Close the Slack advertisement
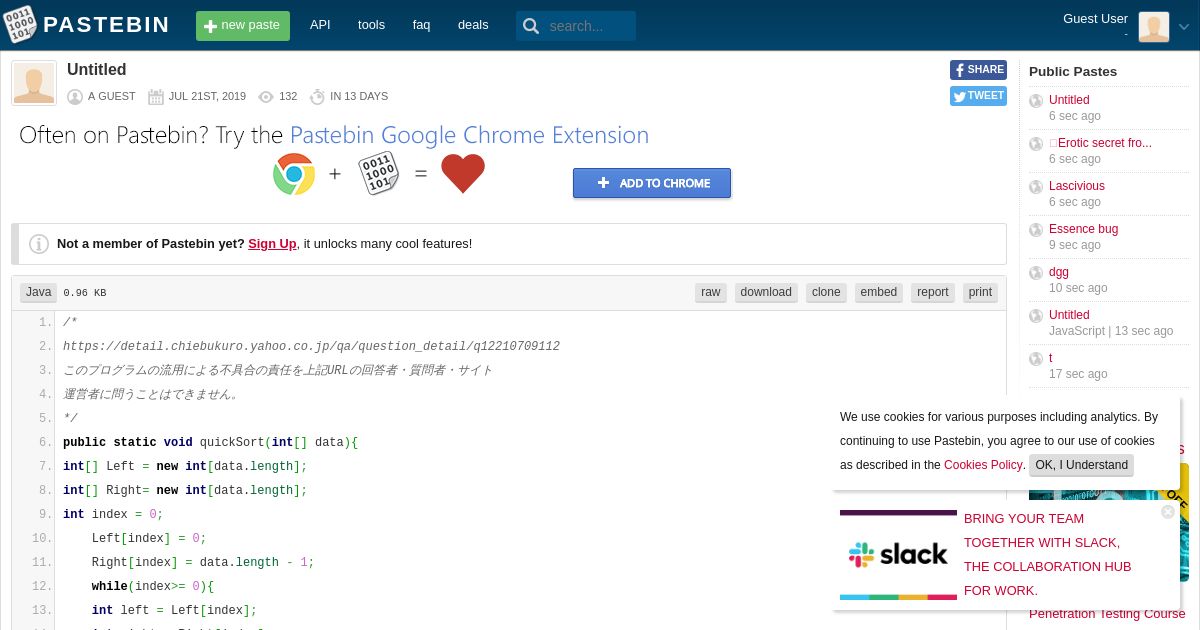Image resolution: width=1200 pixels, height=630 pixels. point(1167,512)
